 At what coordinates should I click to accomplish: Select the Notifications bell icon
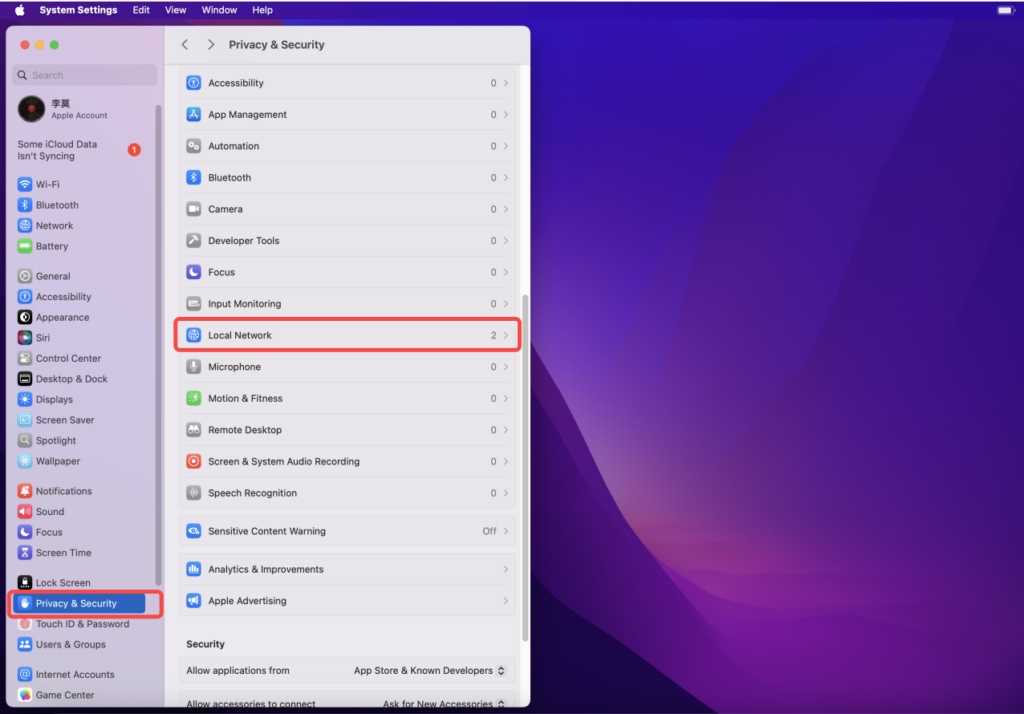pyautogui.click(x=25, y=491)
